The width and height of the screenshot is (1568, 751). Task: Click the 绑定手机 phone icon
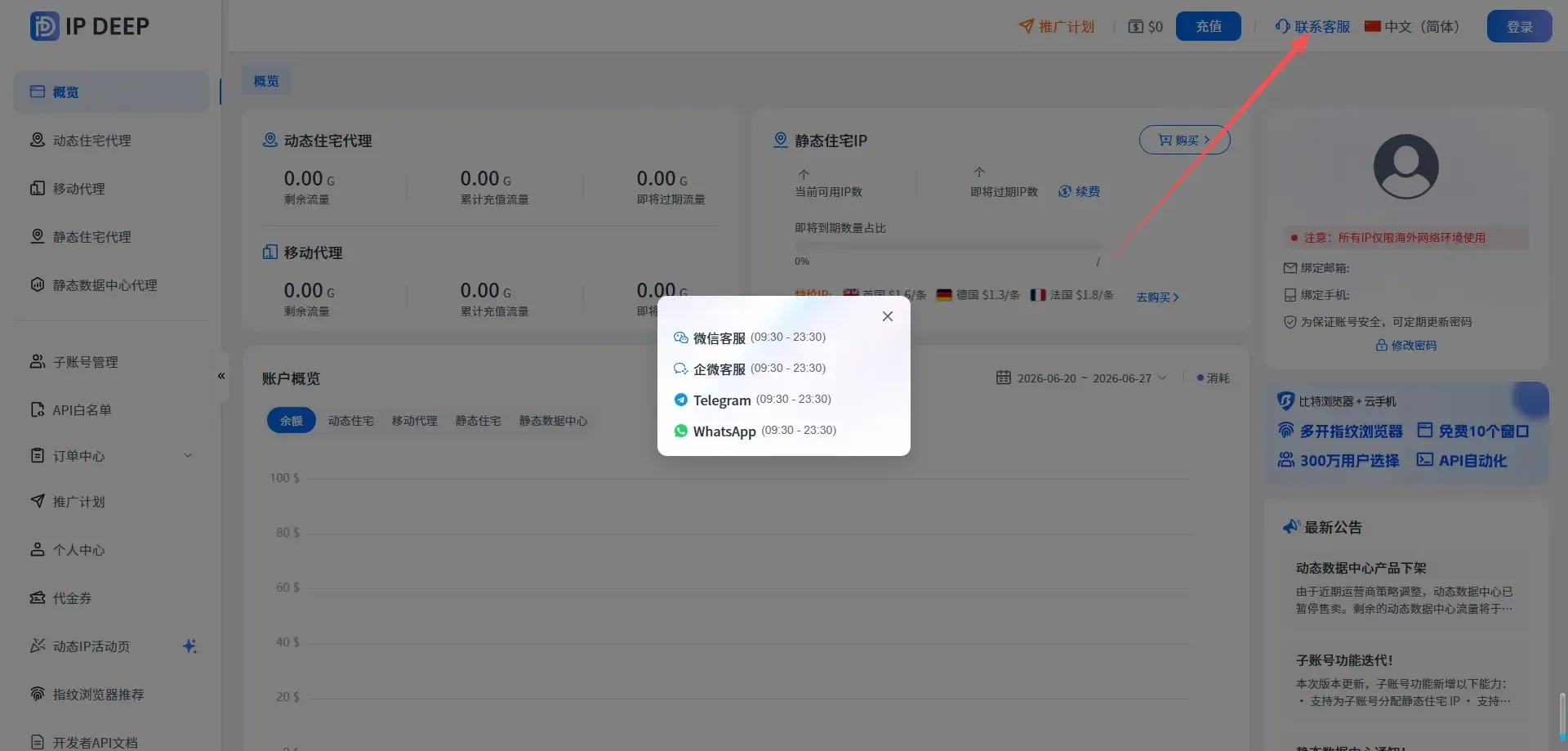pos(1290,294)
